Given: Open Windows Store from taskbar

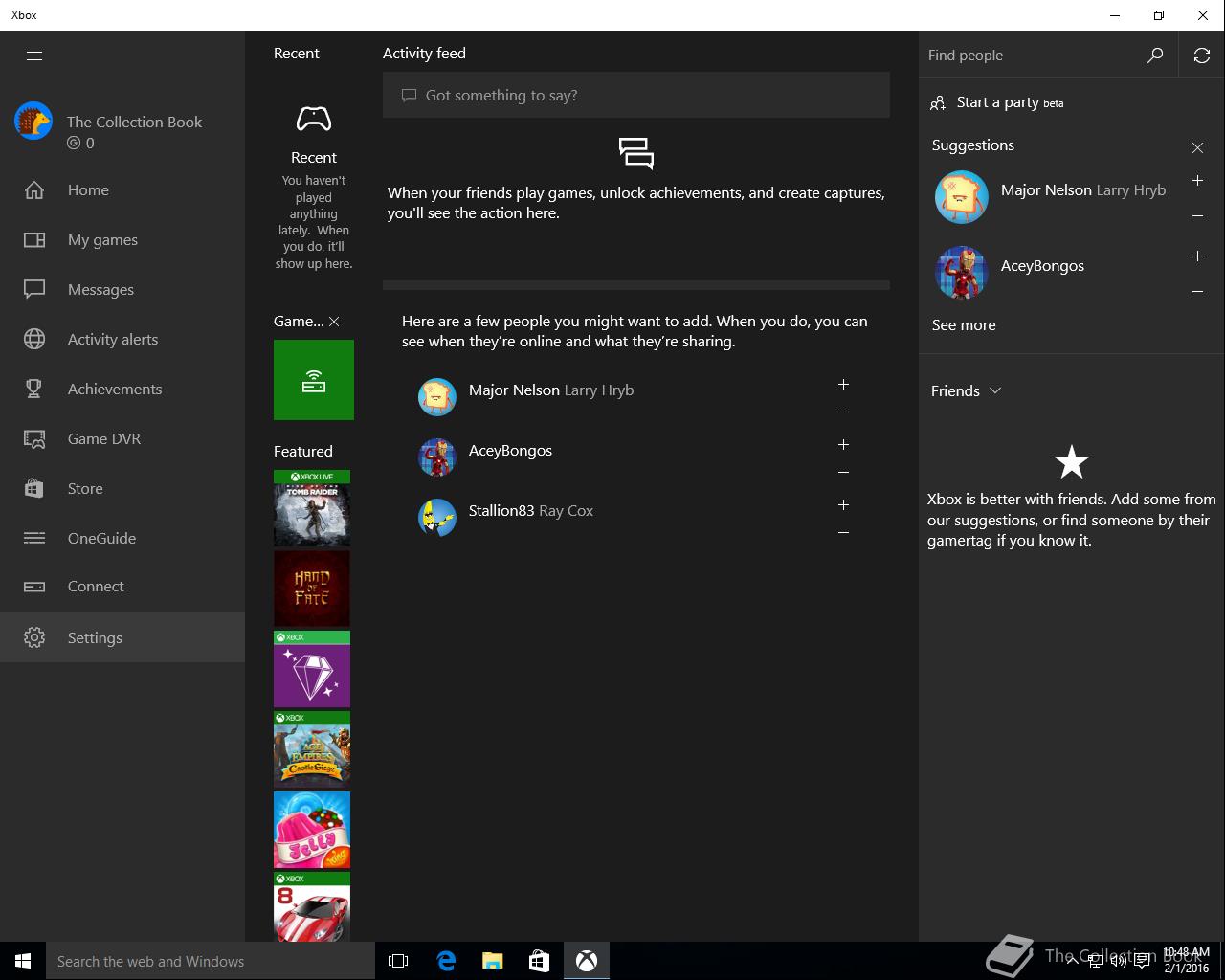Looking at the screenshot, I should point(540,961).
